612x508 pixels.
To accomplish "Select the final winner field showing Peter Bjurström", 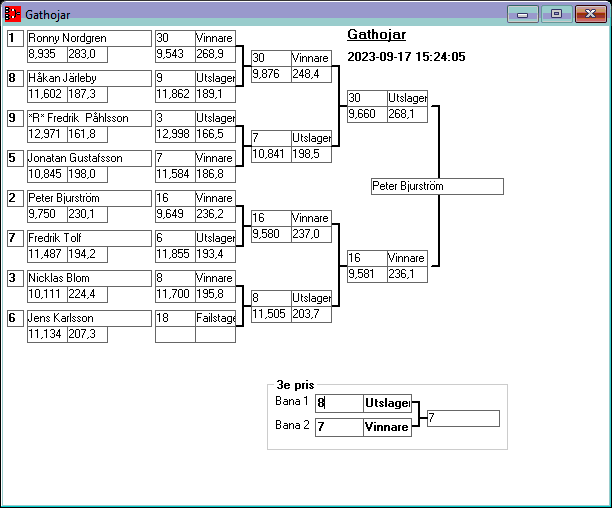I will click(x=436, y=187).
